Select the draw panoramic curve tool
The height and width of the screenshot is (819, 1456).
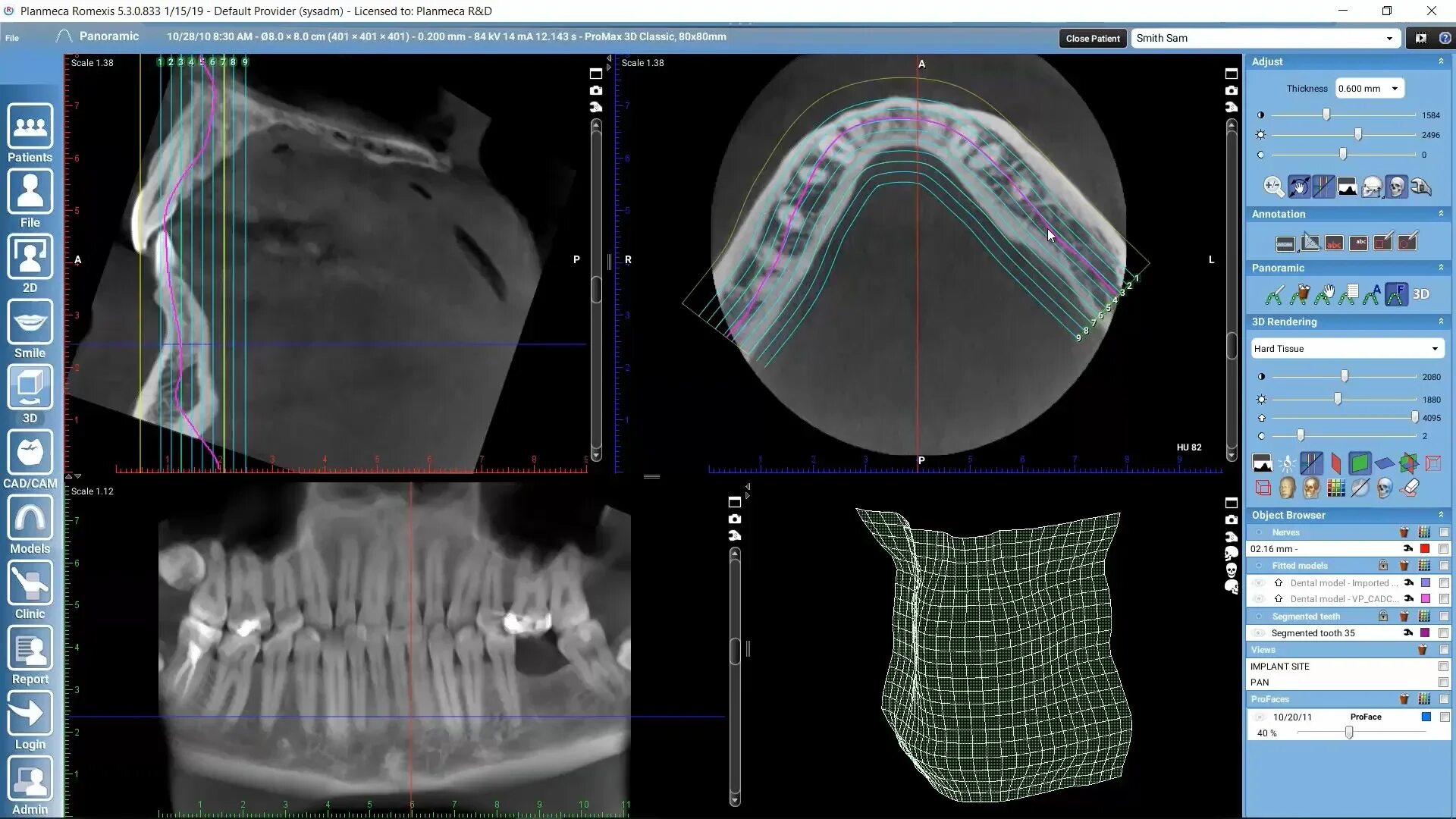pos(1275,294)
